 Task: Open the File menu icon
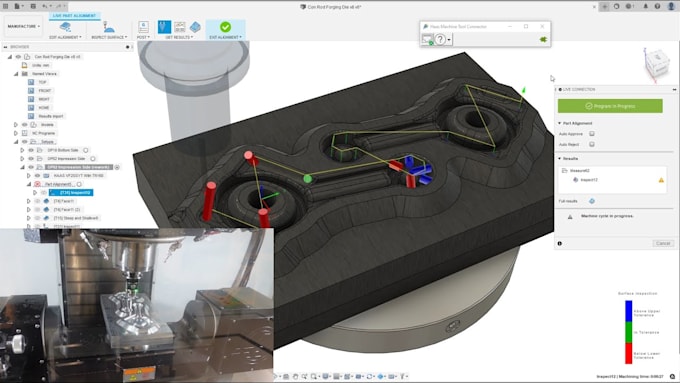pyautogui.click(x=17, y=6)
